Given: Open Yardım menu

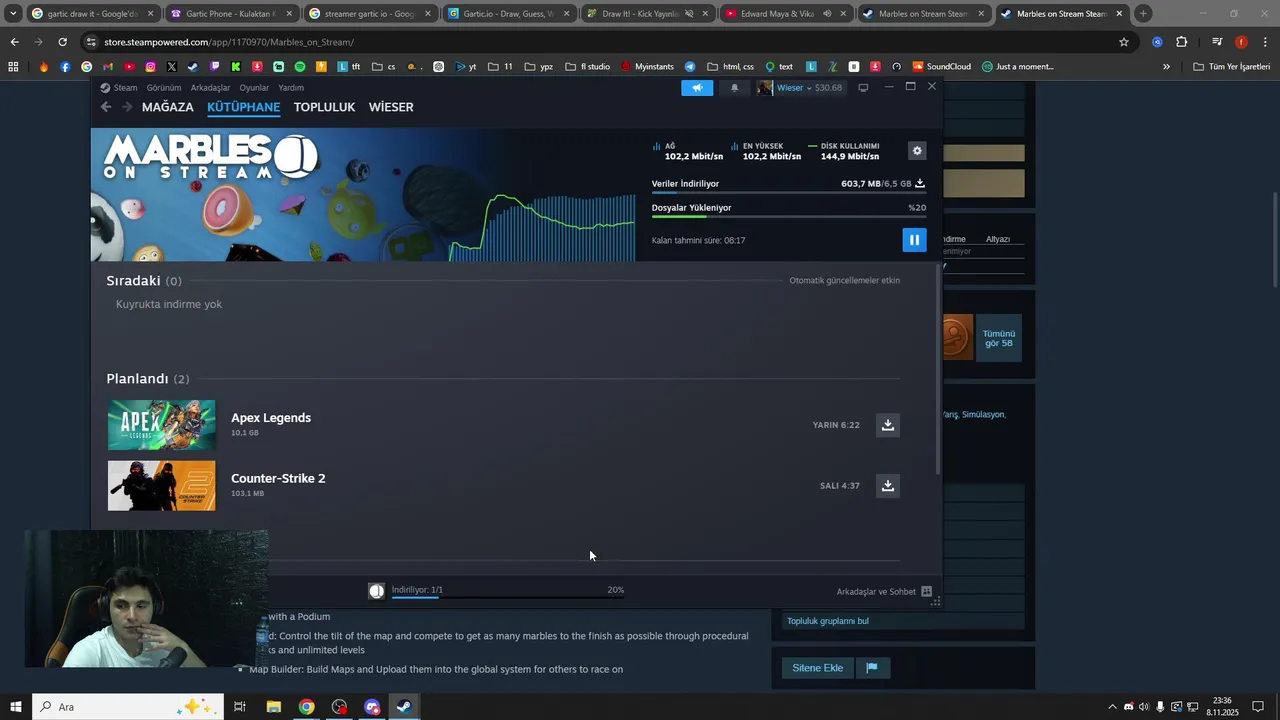Looking at the screenshot, I should click(x=291, y=88).
